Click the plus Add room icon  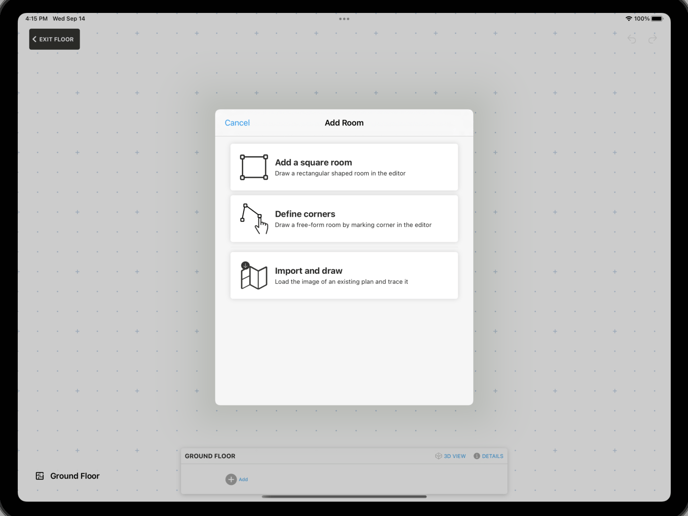point(231,479)
